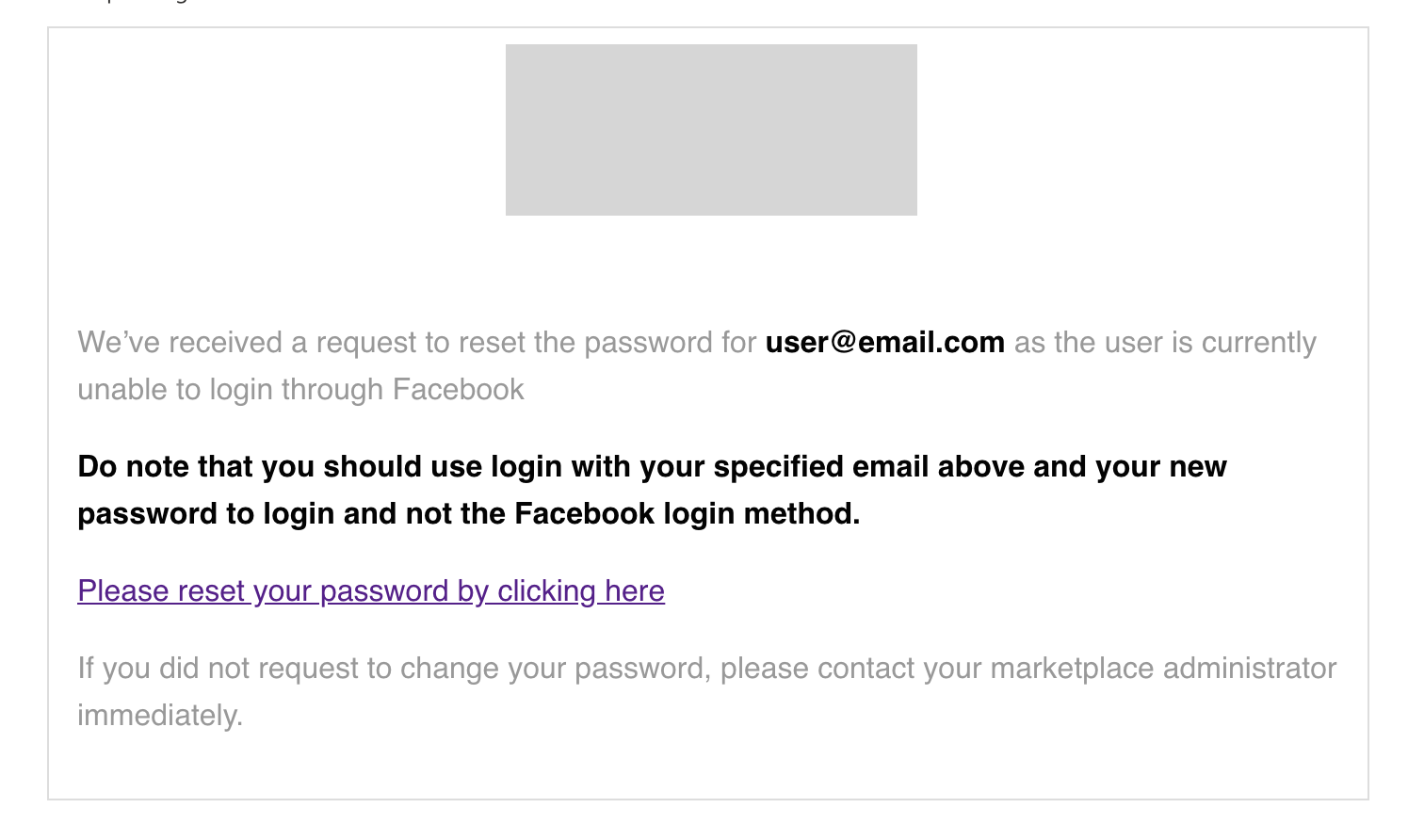Viewport: 1424px width, 840px height.
Task: Click the bold "password to login and not" text
Action: [291, 514]
